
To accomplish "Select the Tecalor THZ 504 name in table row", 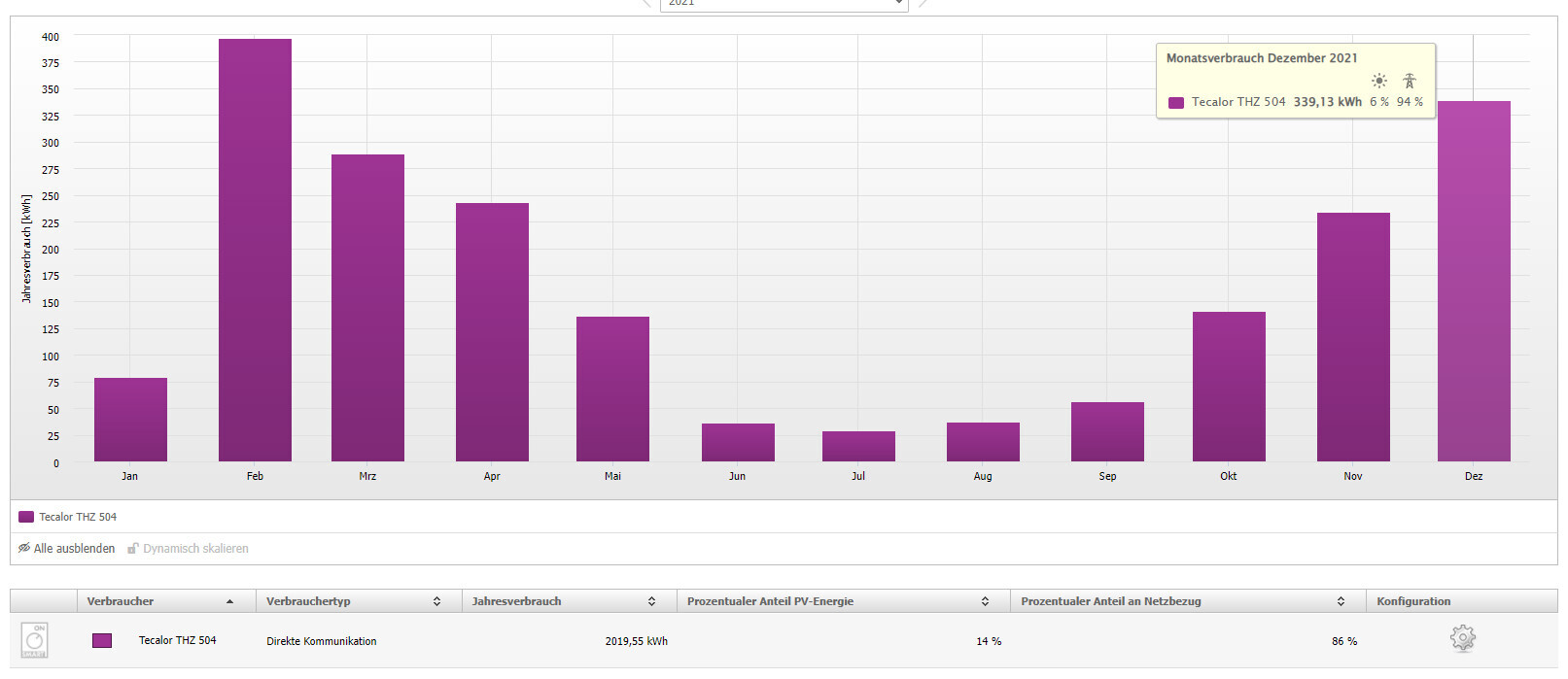I will click(x=177, y=640).
